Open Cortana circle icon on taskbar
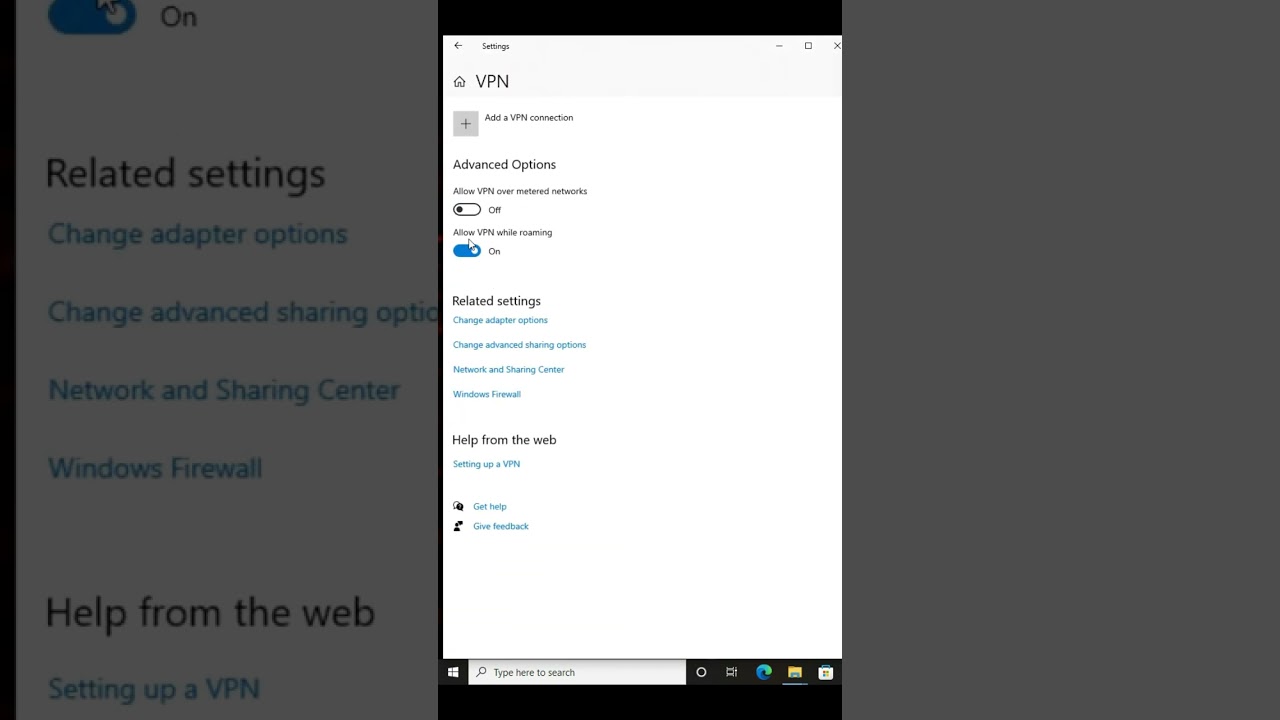The image size is (1280, 720). 701,672
